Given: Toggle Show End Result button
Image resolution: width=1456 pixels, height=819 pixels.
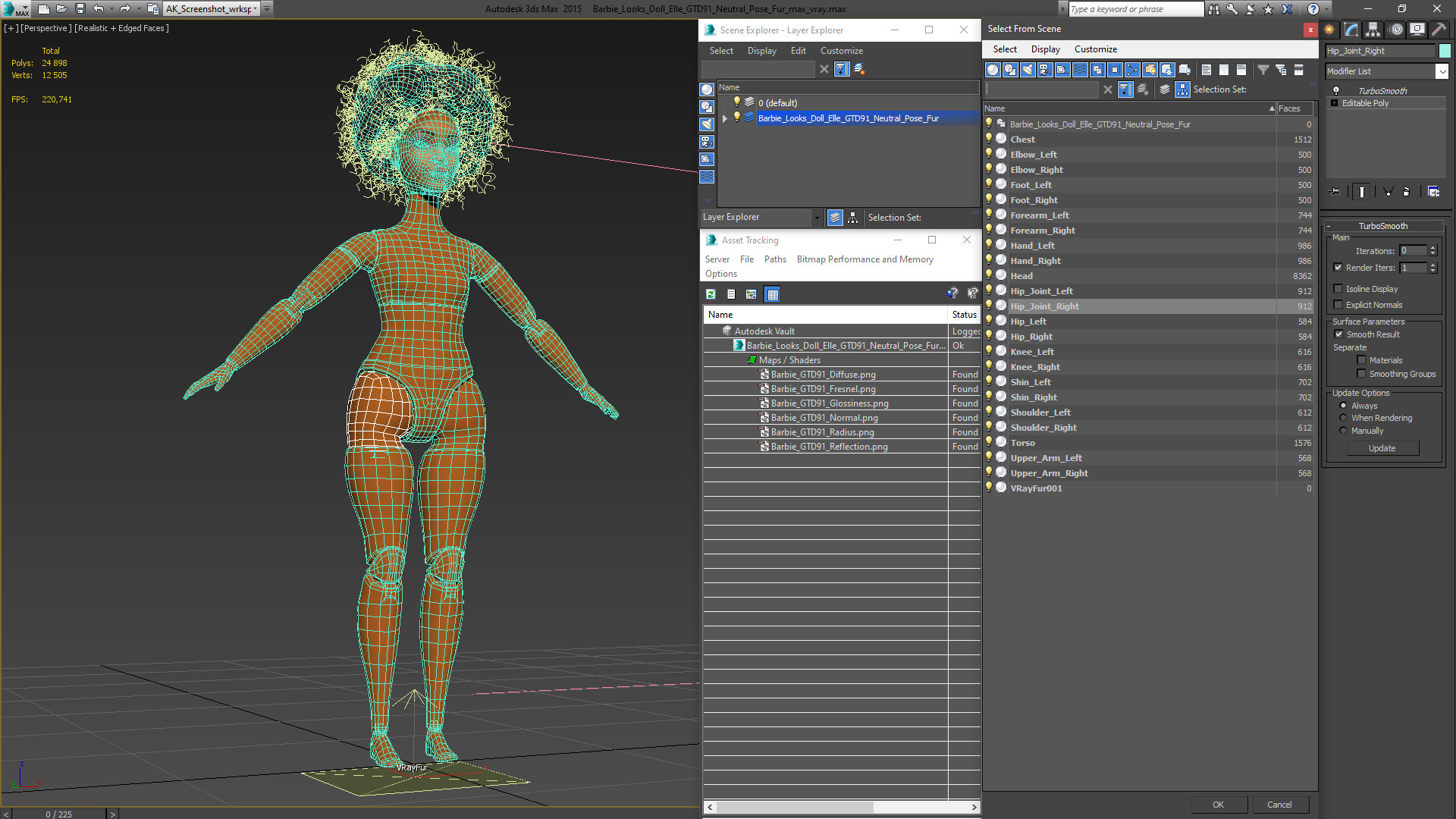Looking at the screenshot, I should [1362, 192].
